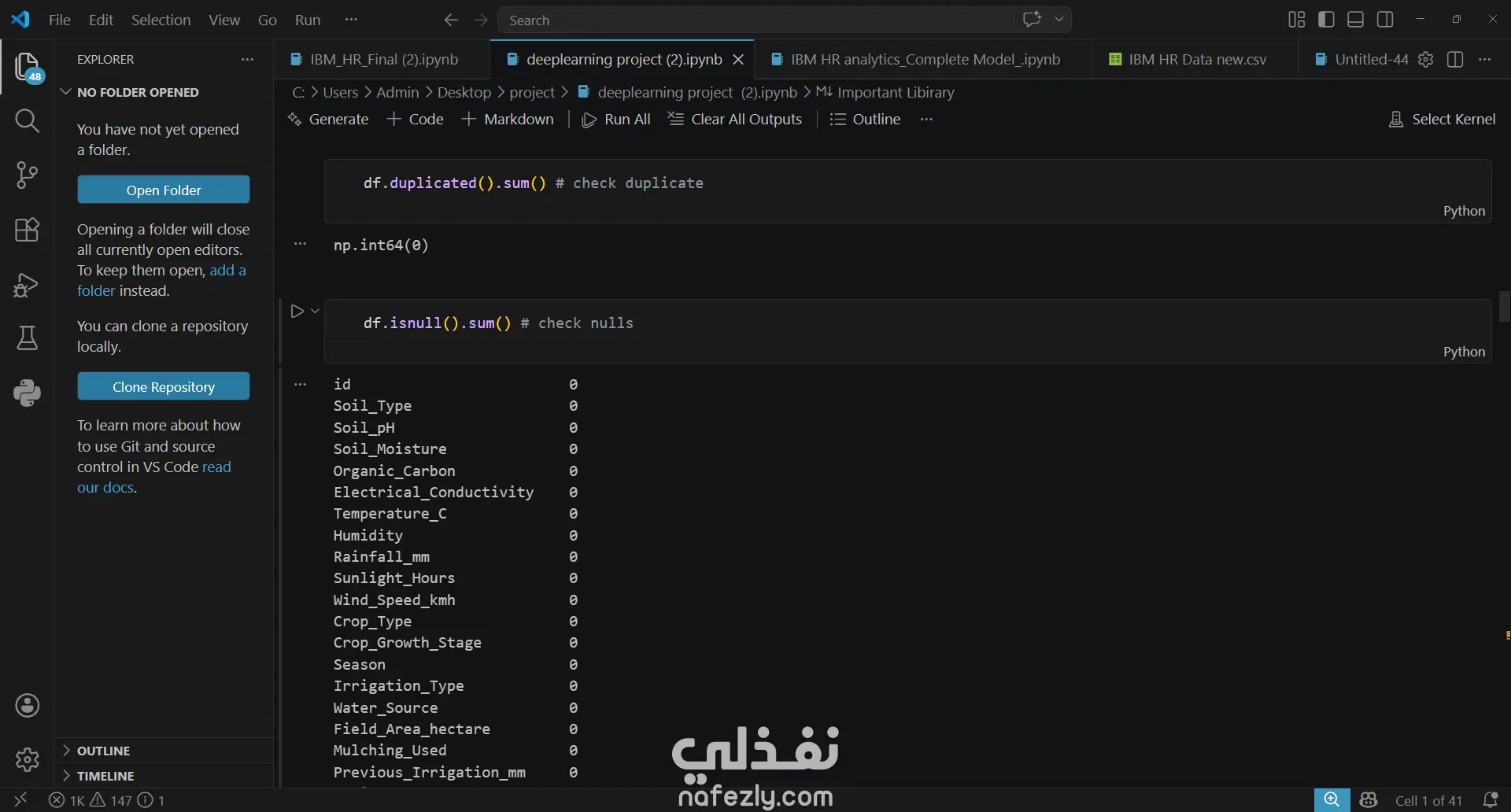This screenshot has height=812, width=1511.
Task: Open Testing flask view
Action: tap(28, 338)
